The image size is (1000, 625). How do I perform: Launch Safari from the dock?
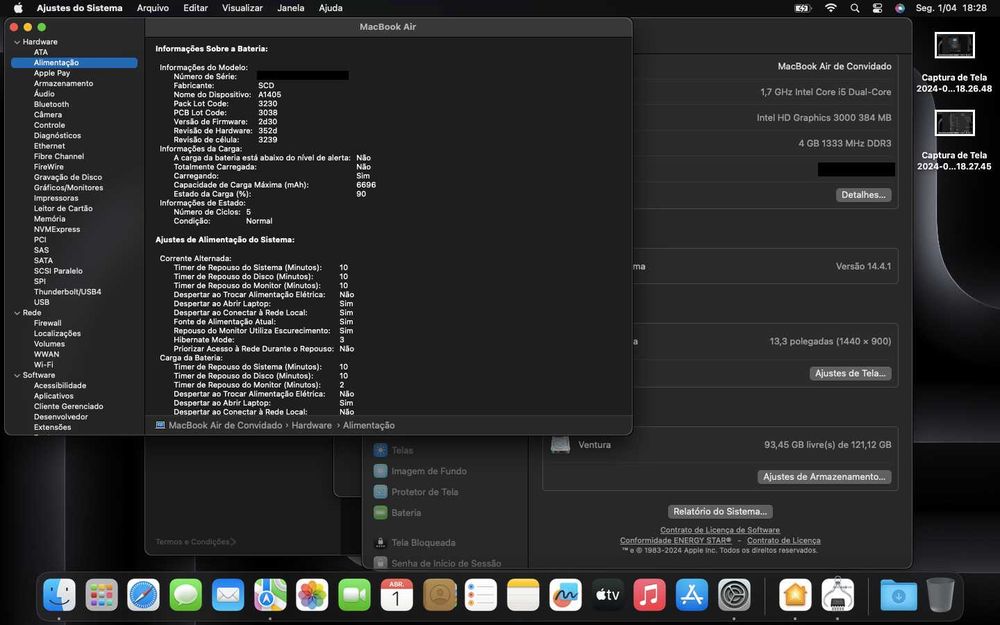coord(143,595)
